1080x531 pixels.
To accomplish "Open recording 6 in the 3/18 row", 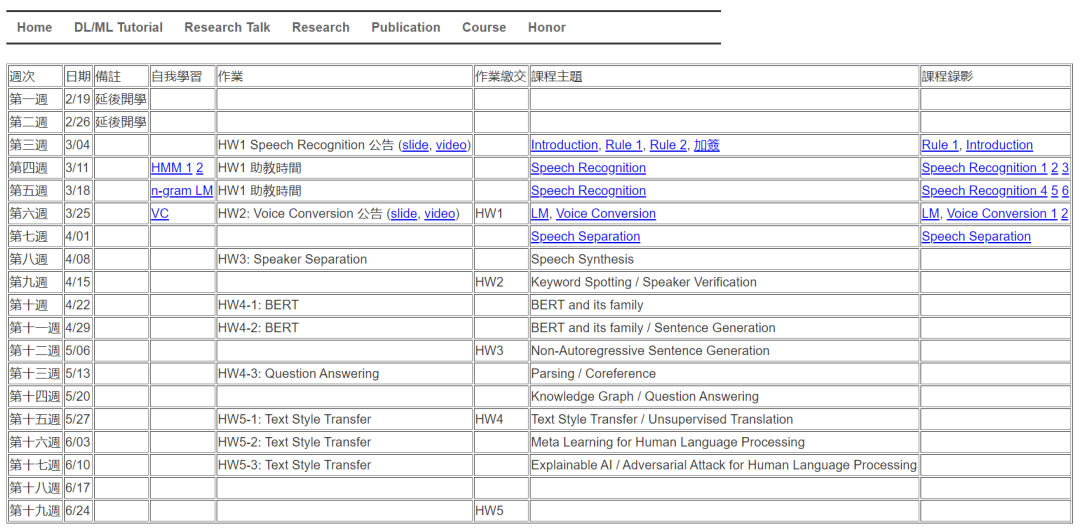I will (x=1065, y=191).
